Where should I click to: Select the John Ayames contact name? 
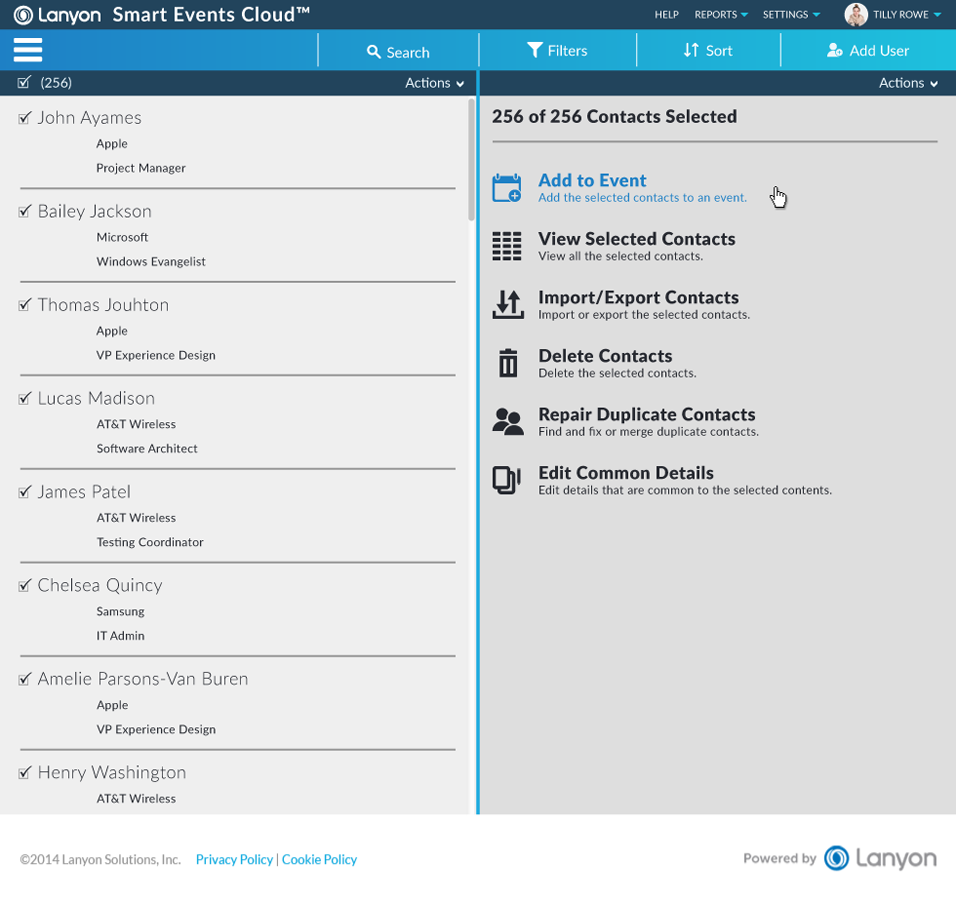90,118
